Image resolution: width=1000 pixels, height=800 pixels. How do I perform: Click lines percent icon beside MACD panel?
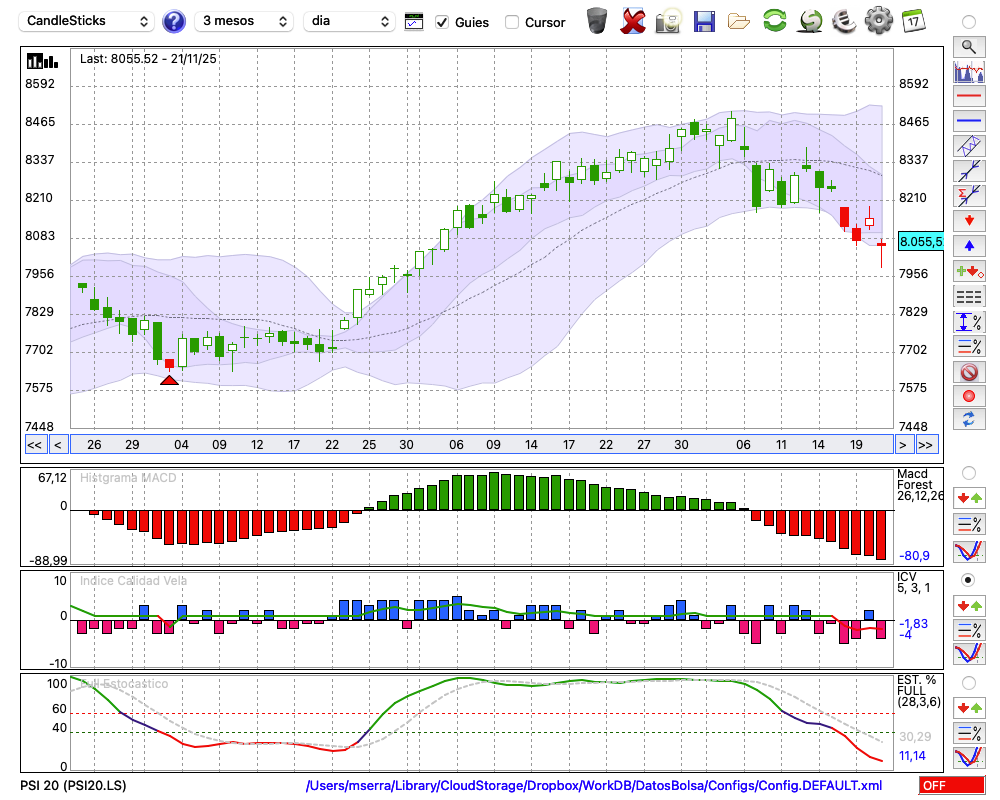[969, 524]
